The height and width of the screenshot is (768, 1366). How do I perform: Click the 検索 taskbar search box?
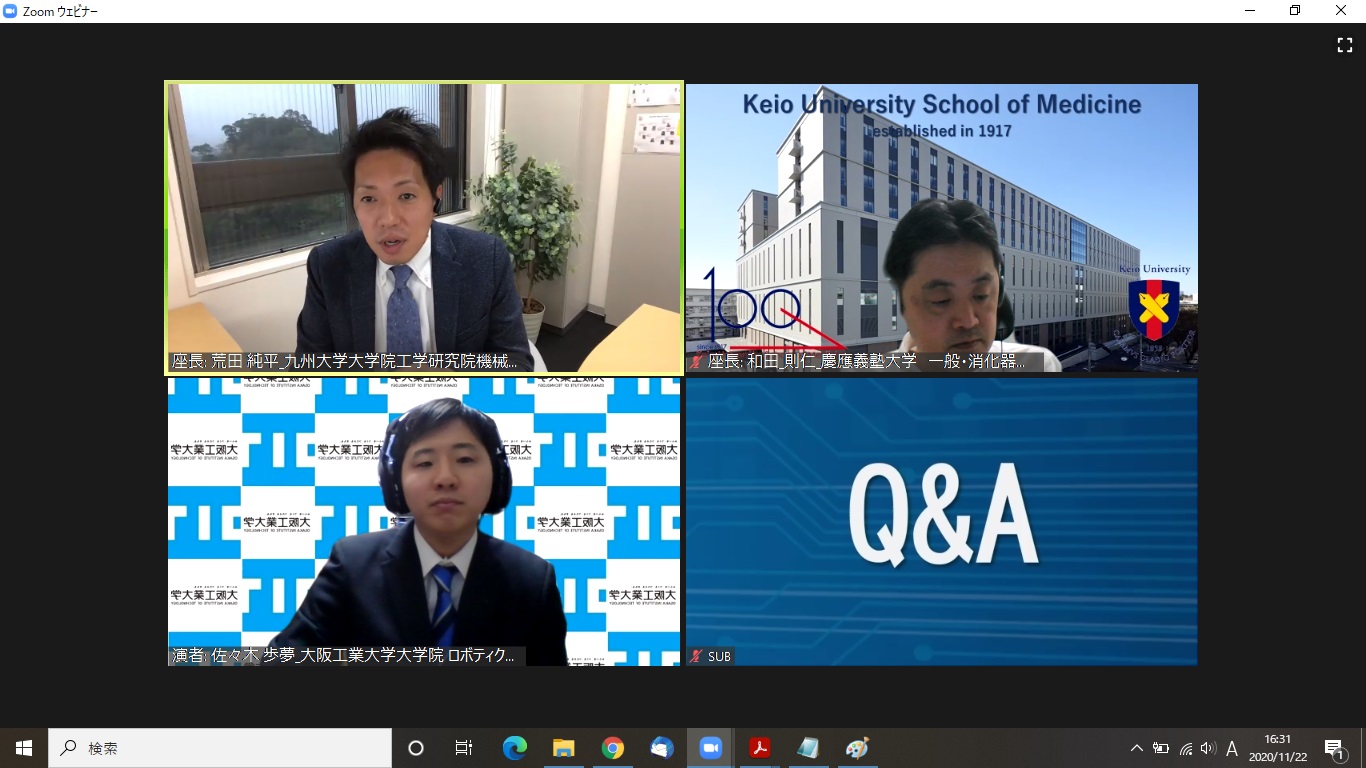click(220, 748)
